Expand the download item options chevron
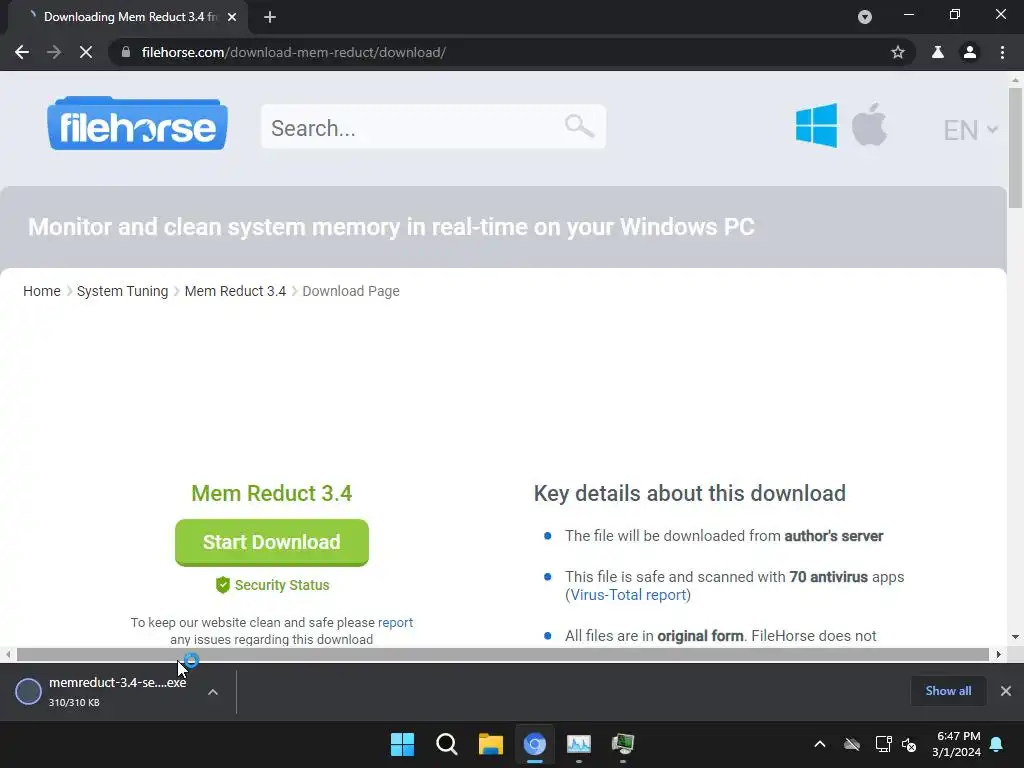Image resolution: width=1024 pixels, height=768 pixels. (213, 692)
